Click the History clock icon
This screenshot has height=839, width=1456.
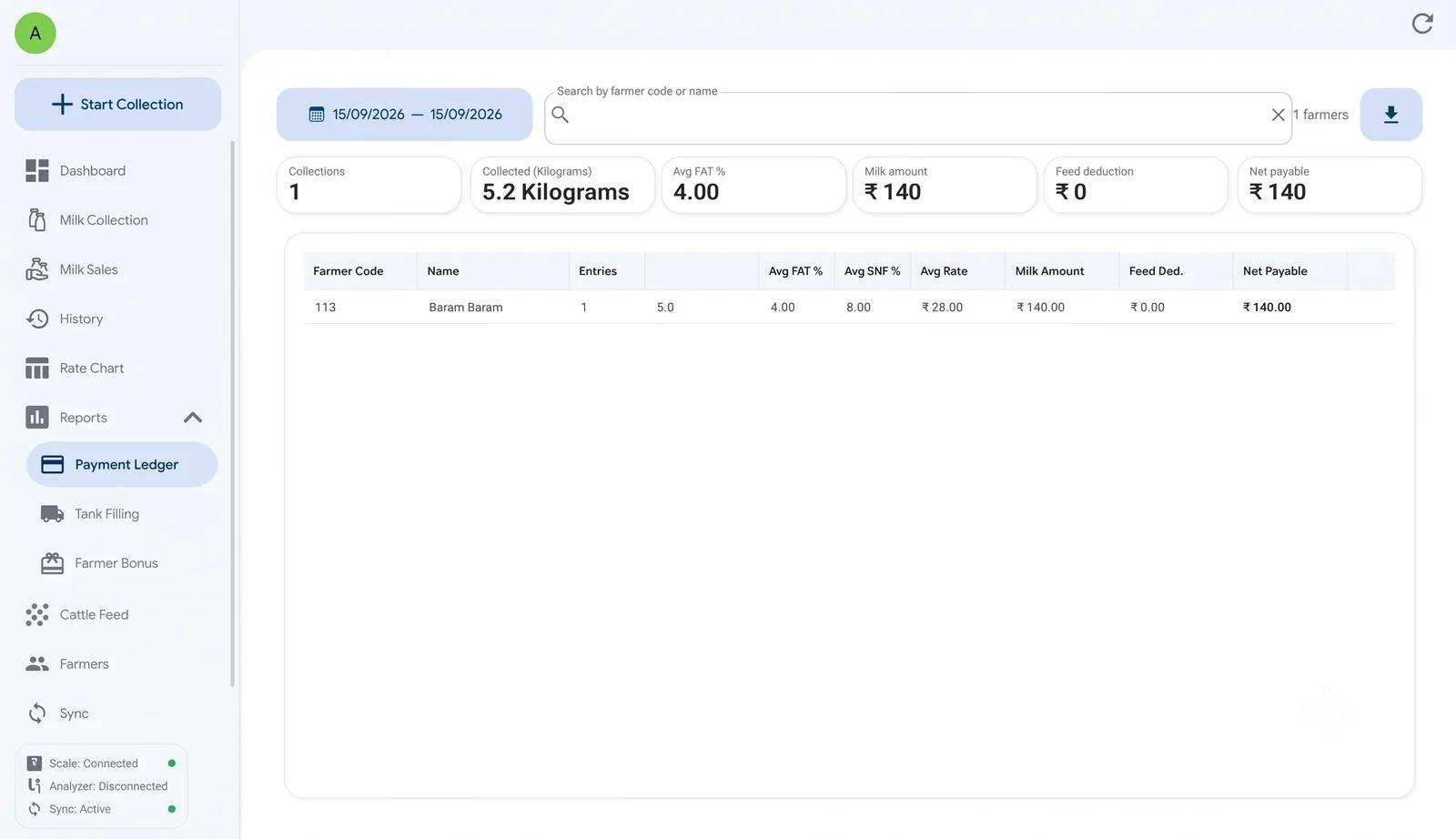click(37, 318)
